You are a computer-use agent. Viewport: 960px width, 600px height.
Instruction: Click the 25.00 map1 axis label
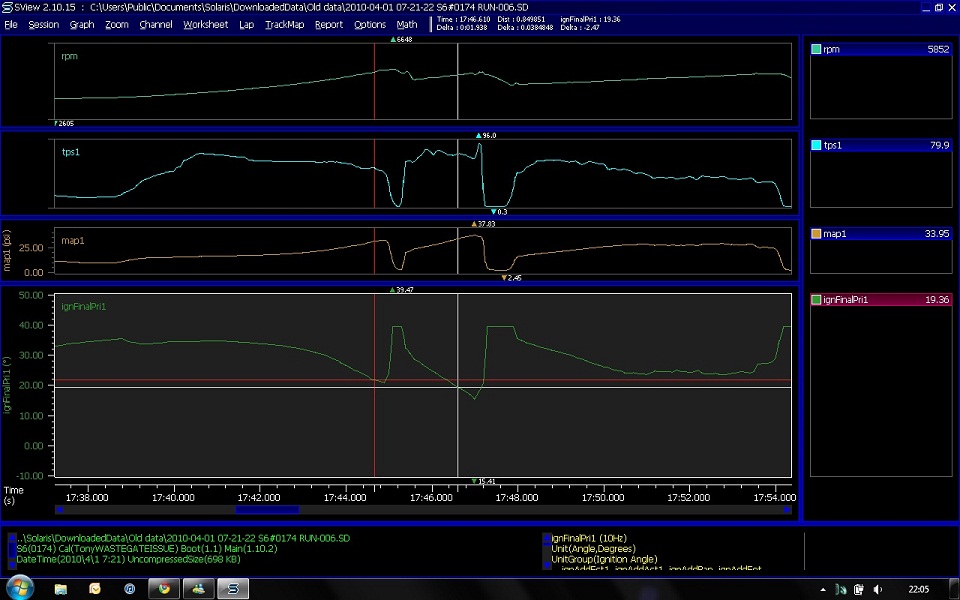click(32, 248)
